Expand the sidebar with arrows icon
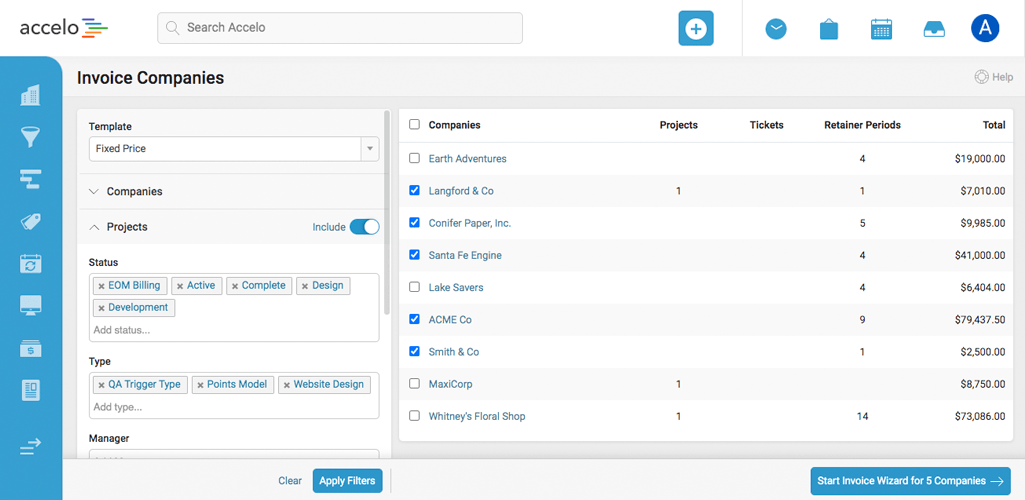1025x500 pixels. (30, 447)
